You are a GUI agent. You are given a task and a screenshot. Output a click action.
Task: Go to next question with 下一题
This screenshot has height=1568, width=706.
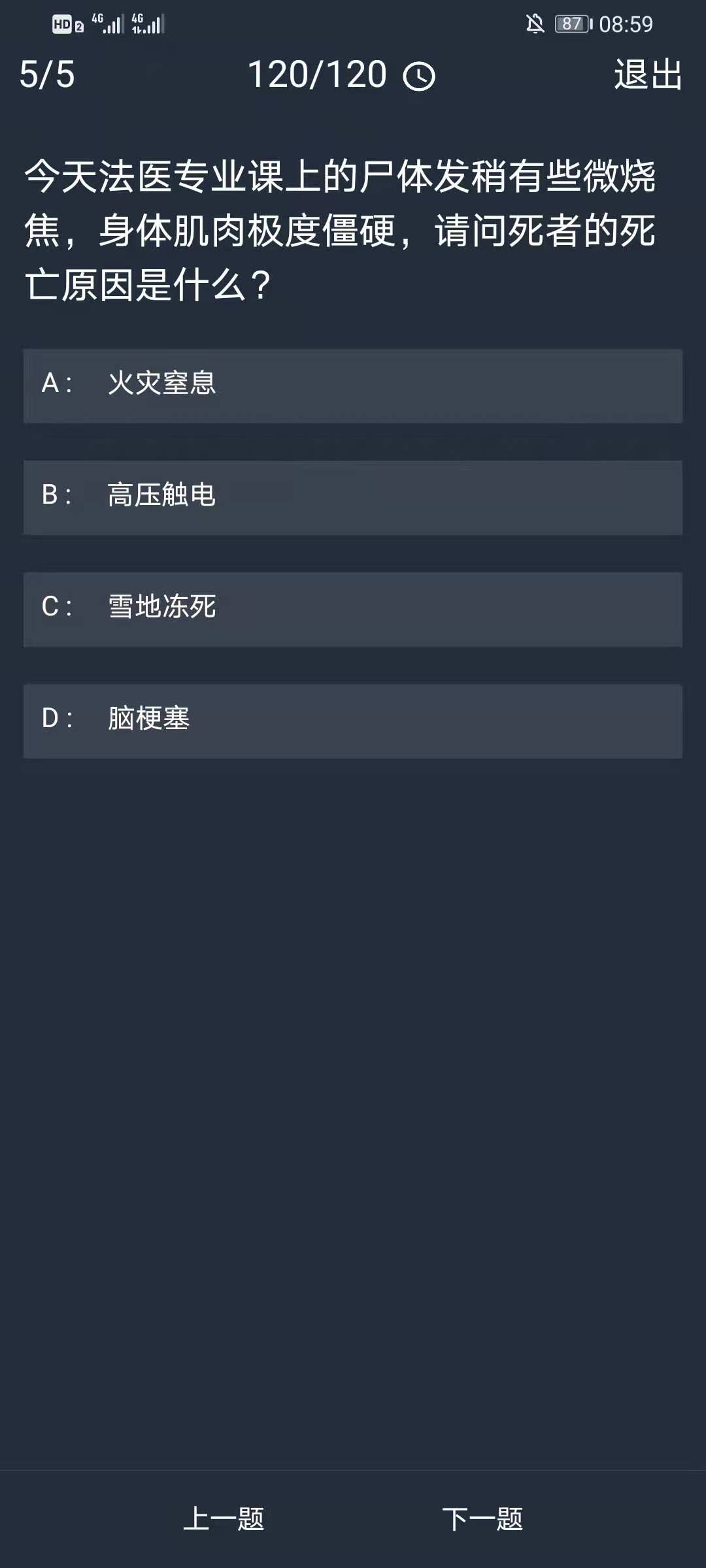pos(482,1518)
